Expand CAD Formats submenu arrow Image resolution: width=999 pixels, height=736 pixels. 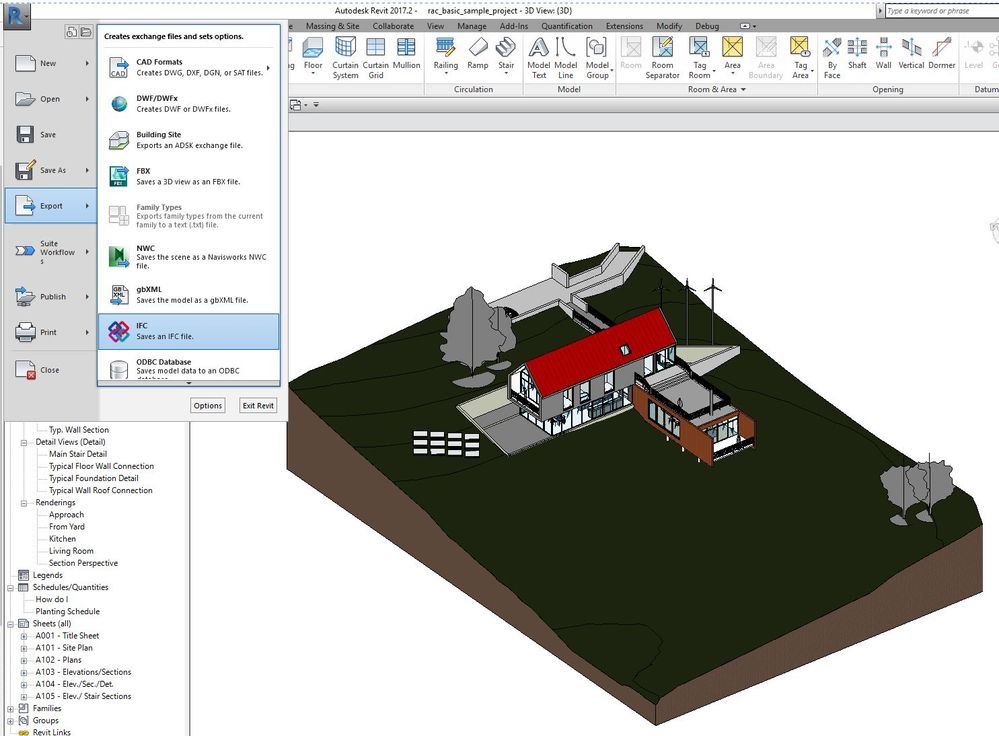tap(268, 68)
